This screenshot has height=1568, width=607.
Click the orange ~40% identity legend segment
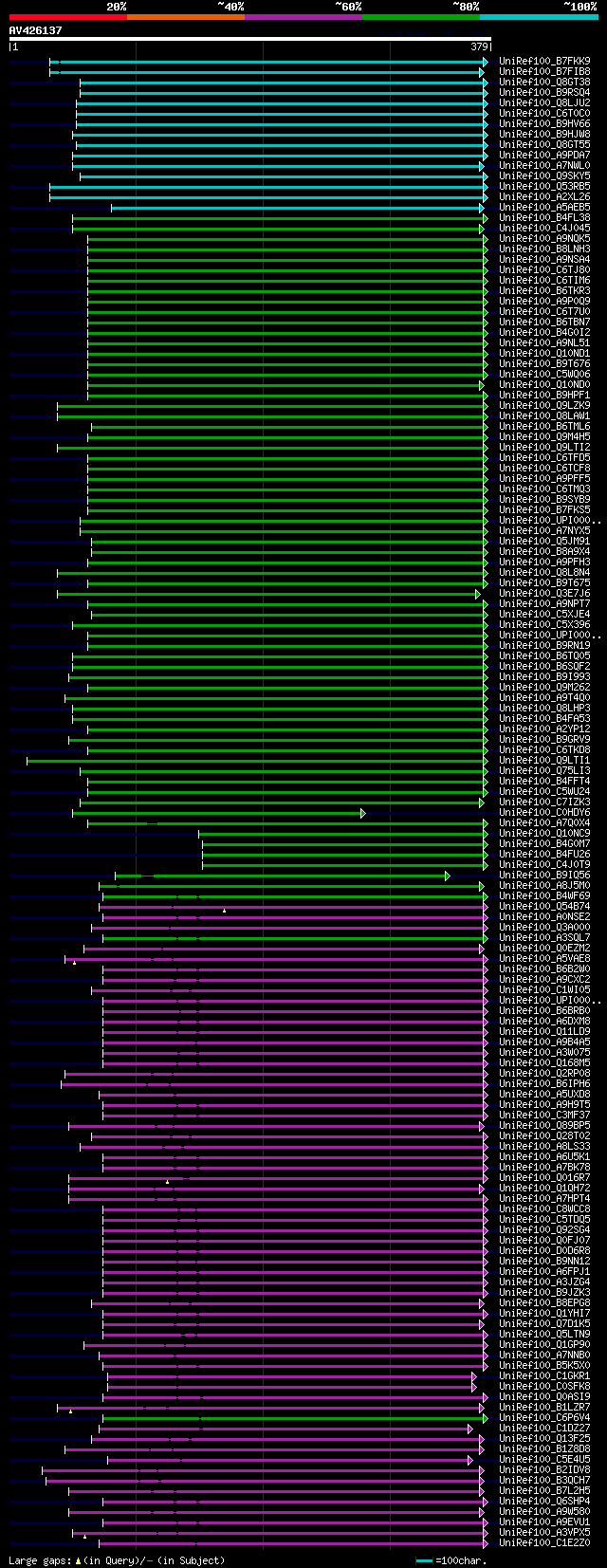point(186,16)
